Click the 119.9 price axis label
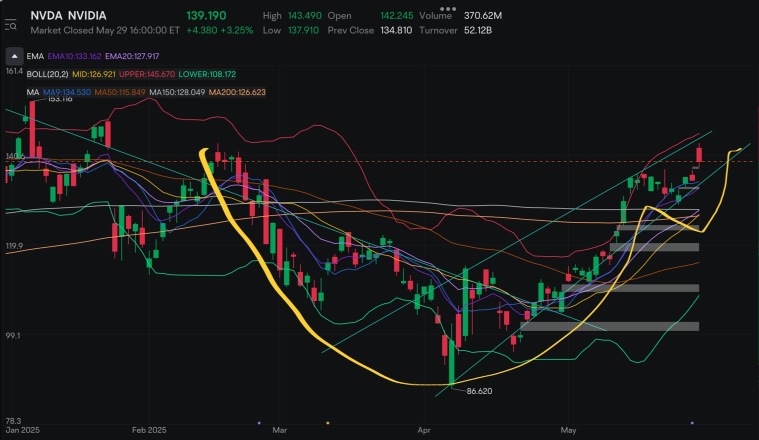This screenshot has width=759, height=440. pos(14,246)
